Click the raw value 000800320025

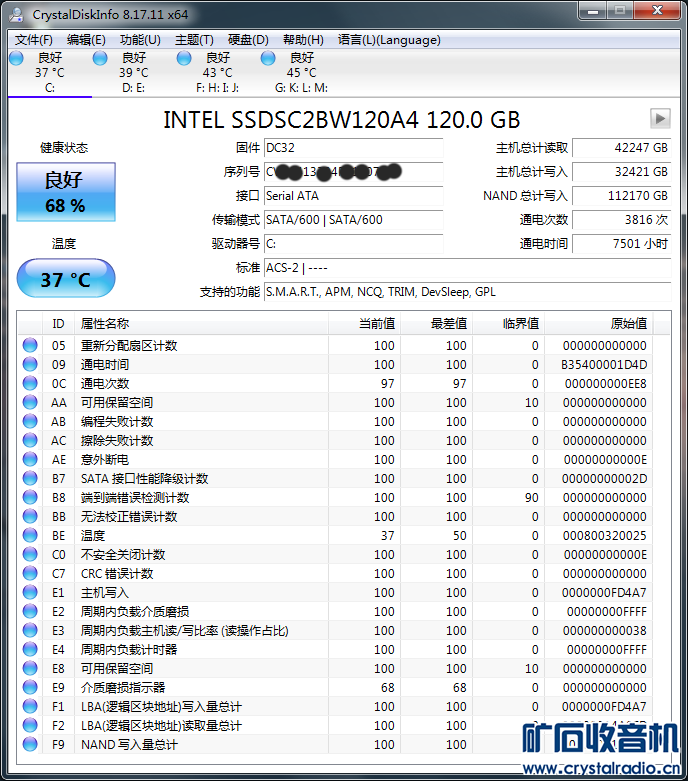[605, 535]
